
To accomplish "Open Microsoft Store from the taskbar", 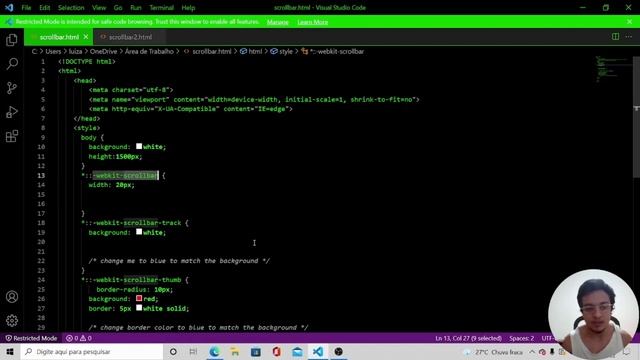I will coord(256,351).
